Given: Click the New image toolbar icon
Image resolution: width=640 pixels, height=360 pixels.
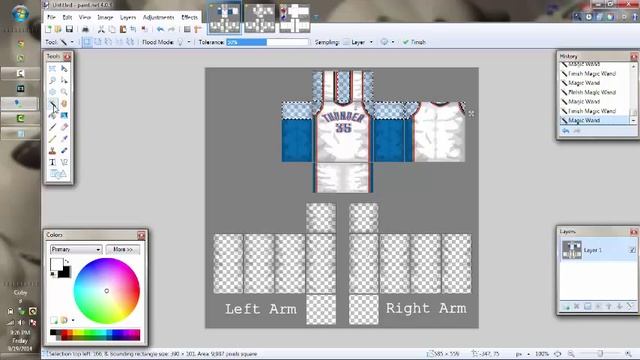Looking at the screenshot, I should pyautogui.click(x=48, y=29).
